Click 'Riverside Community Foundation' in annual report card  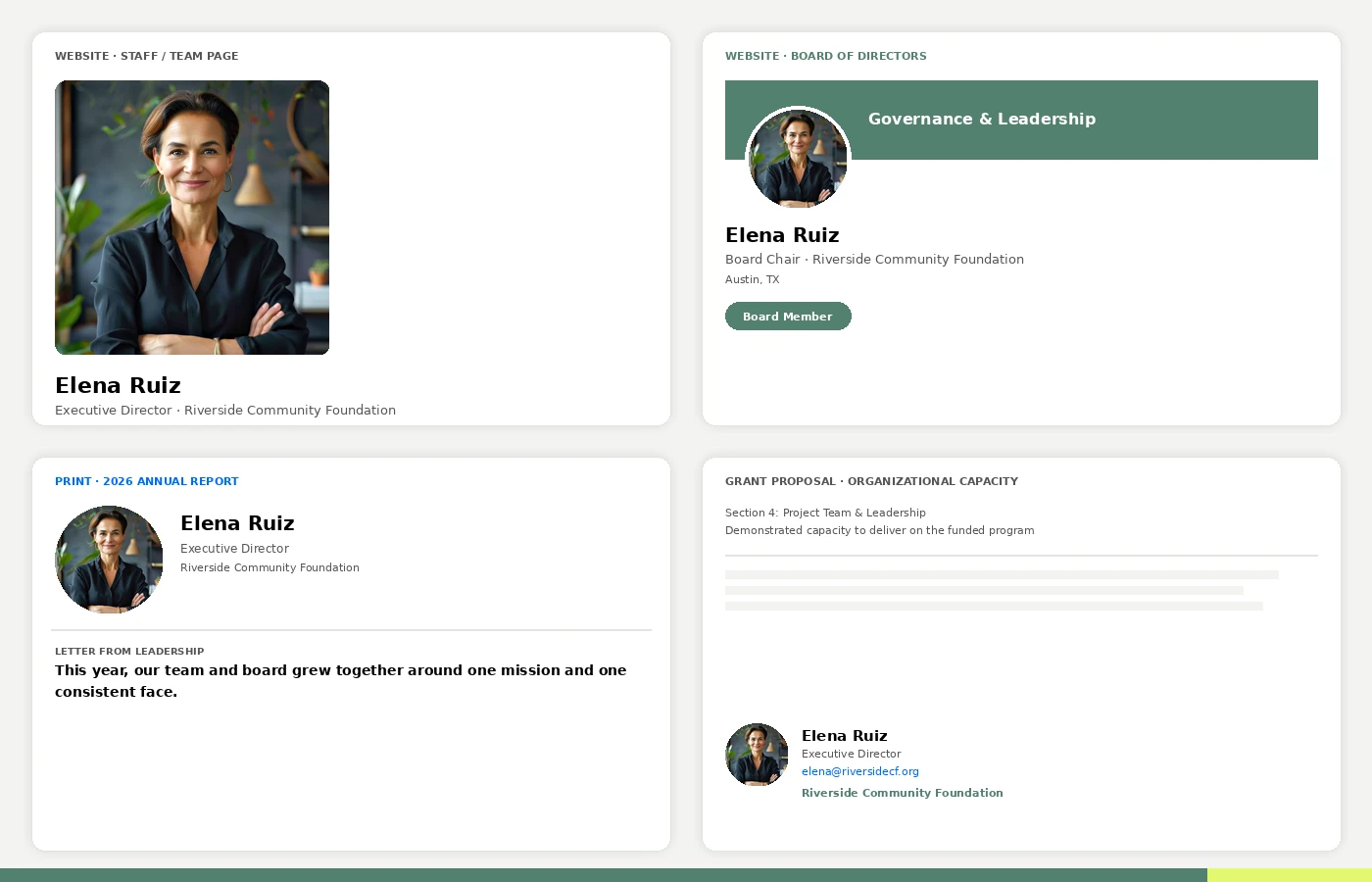pos(269,567)
